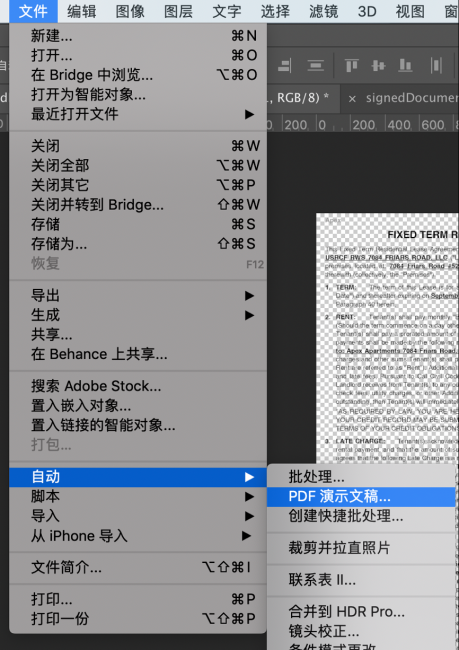
Task: Select 关闭并转到 Bridge...
Action: point(138,205)
